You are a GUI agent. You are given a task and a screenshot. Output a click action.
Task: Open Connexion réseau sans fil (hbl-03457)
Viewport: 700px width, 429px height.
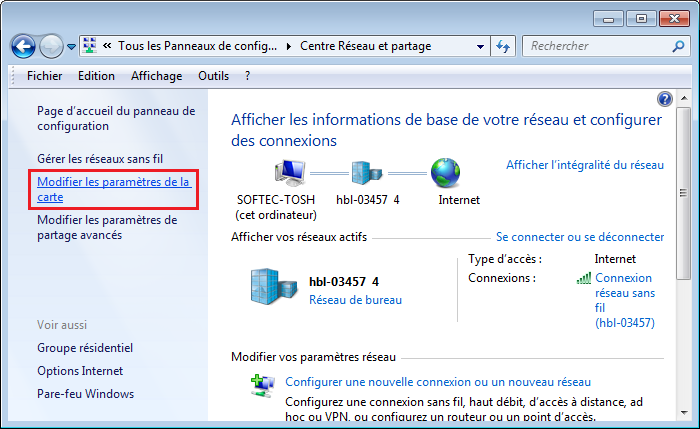625,300
